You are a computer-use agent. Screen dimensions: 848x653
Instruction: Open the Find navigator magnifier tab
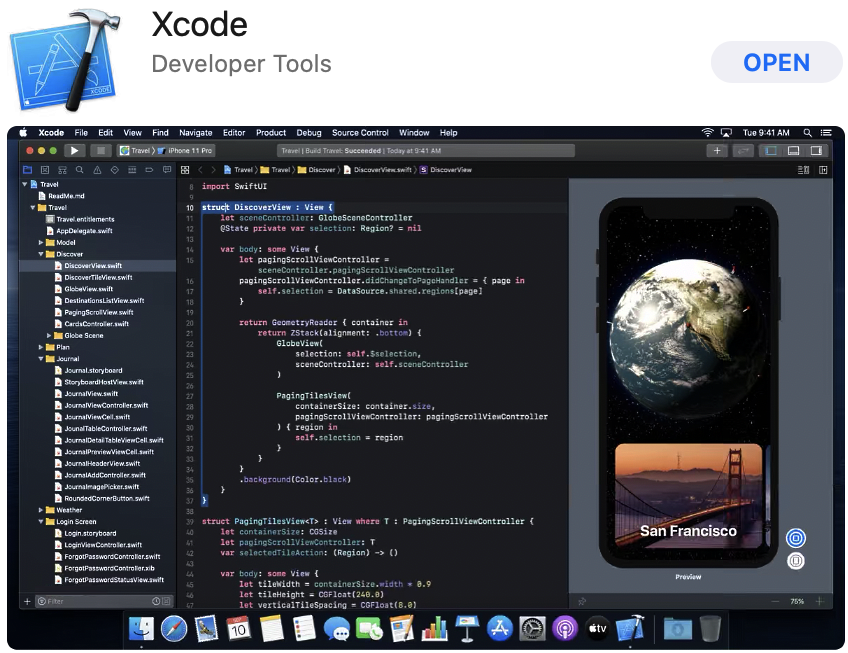coord(80,170)
